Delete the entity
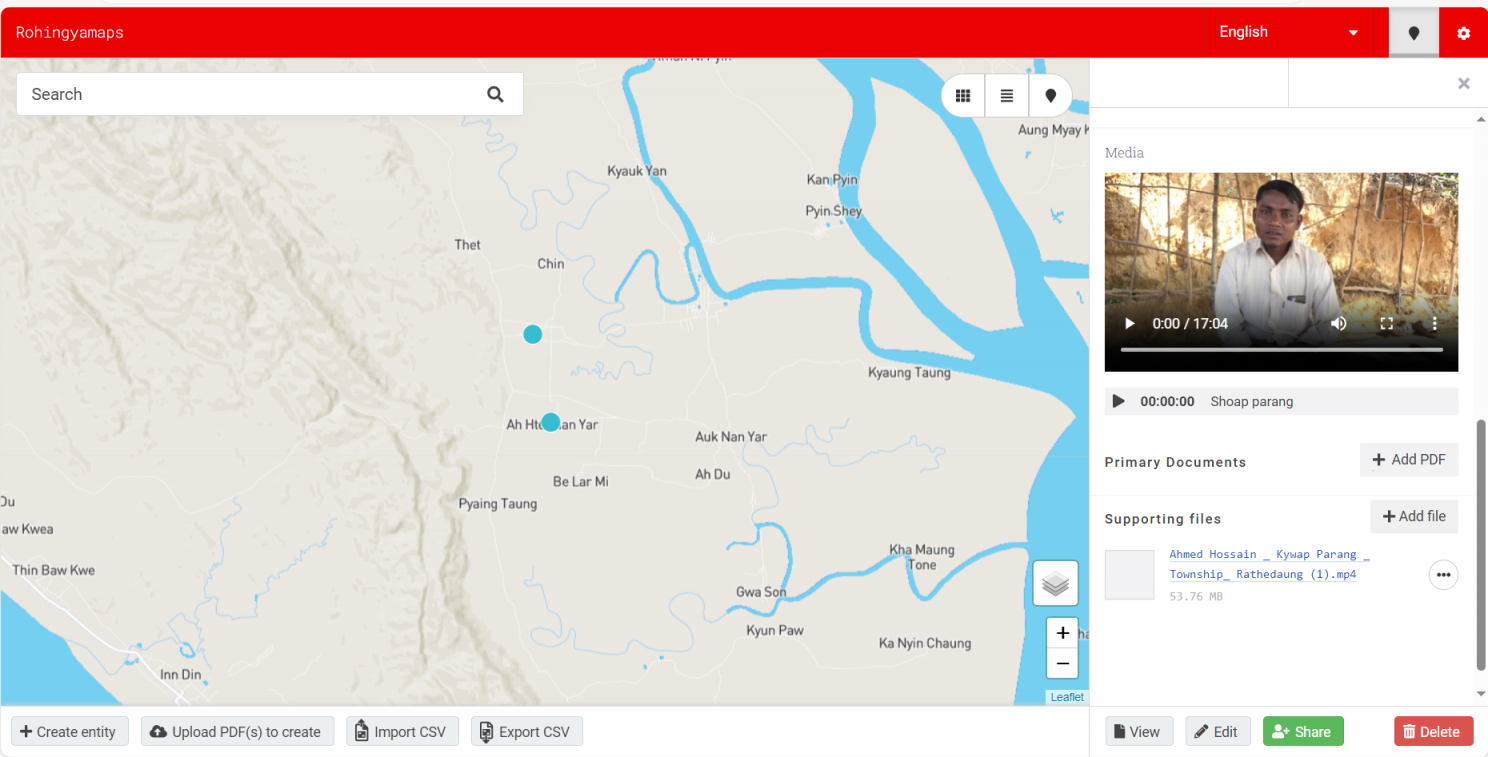 pos(1433,732)
